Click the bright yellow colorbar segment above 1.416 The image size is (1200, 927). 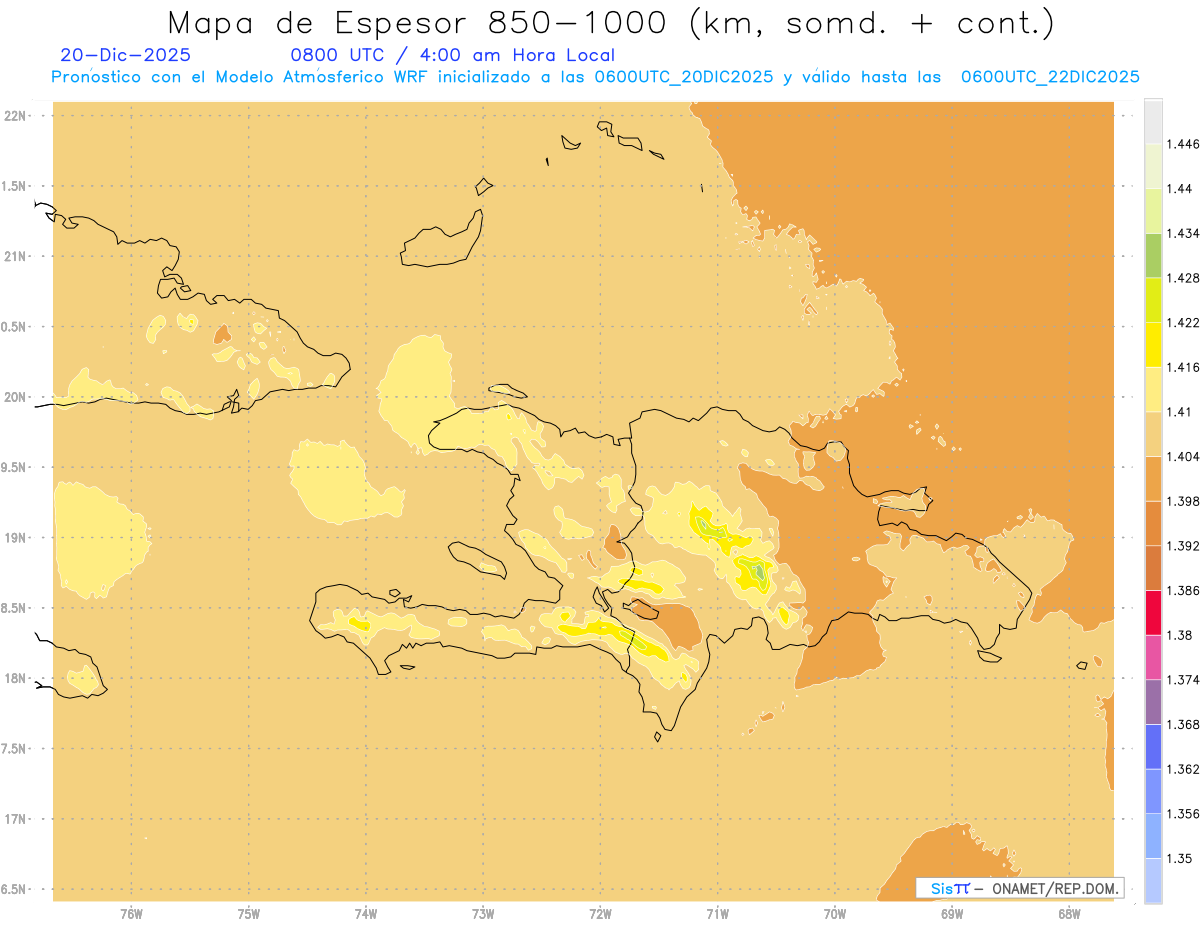pos(1153,345)
